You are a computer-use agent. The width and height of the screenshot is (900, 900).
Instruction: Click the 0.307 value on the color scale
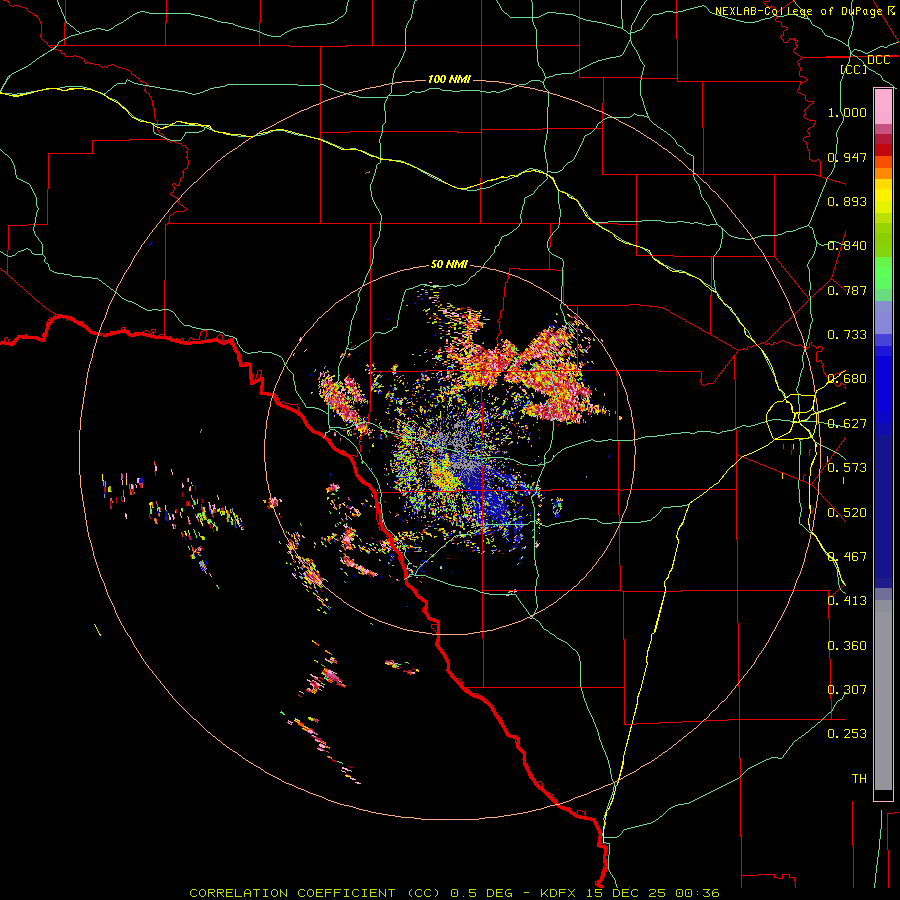click(847, 690)
